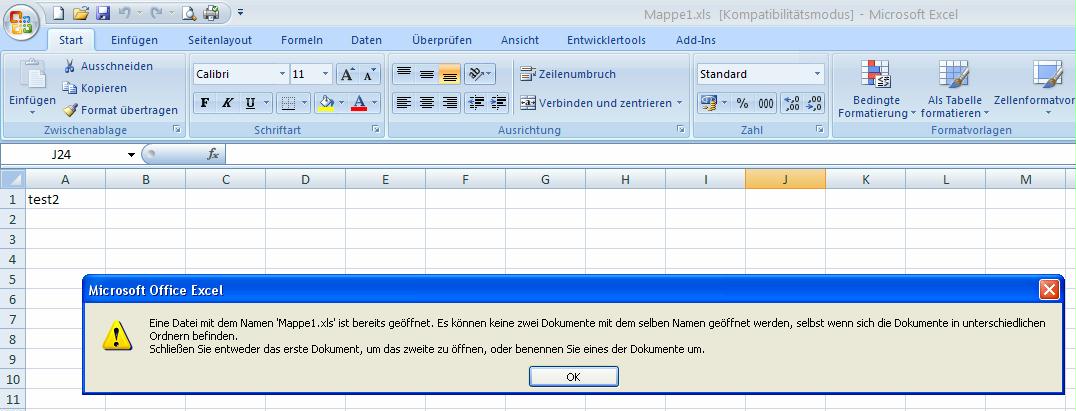Switch to Überprüfen ribbon tab

pos(442,40)
